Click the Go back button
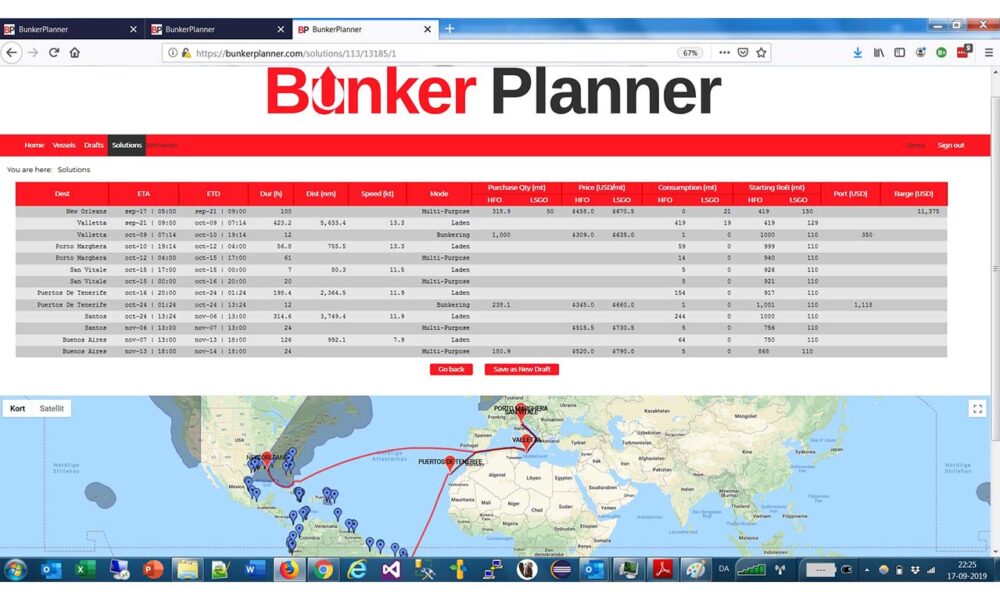The height and width of the screenshot is (600, 1000). tap(450, 369)
